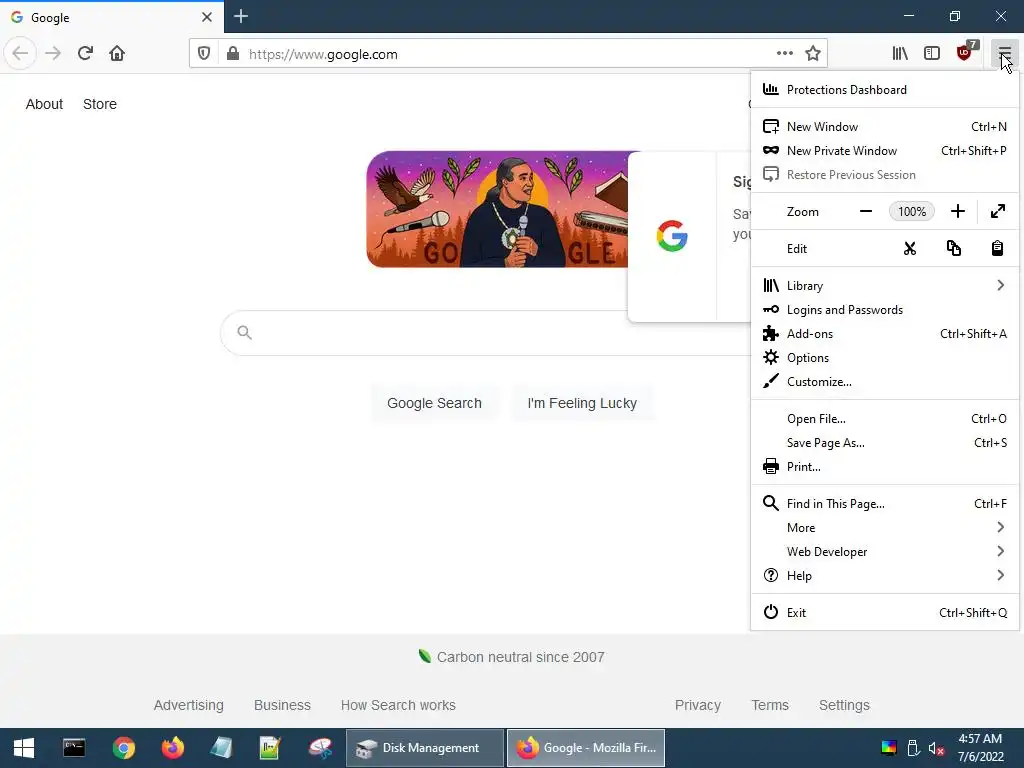Open Logins and Passwords

point(885,310)
